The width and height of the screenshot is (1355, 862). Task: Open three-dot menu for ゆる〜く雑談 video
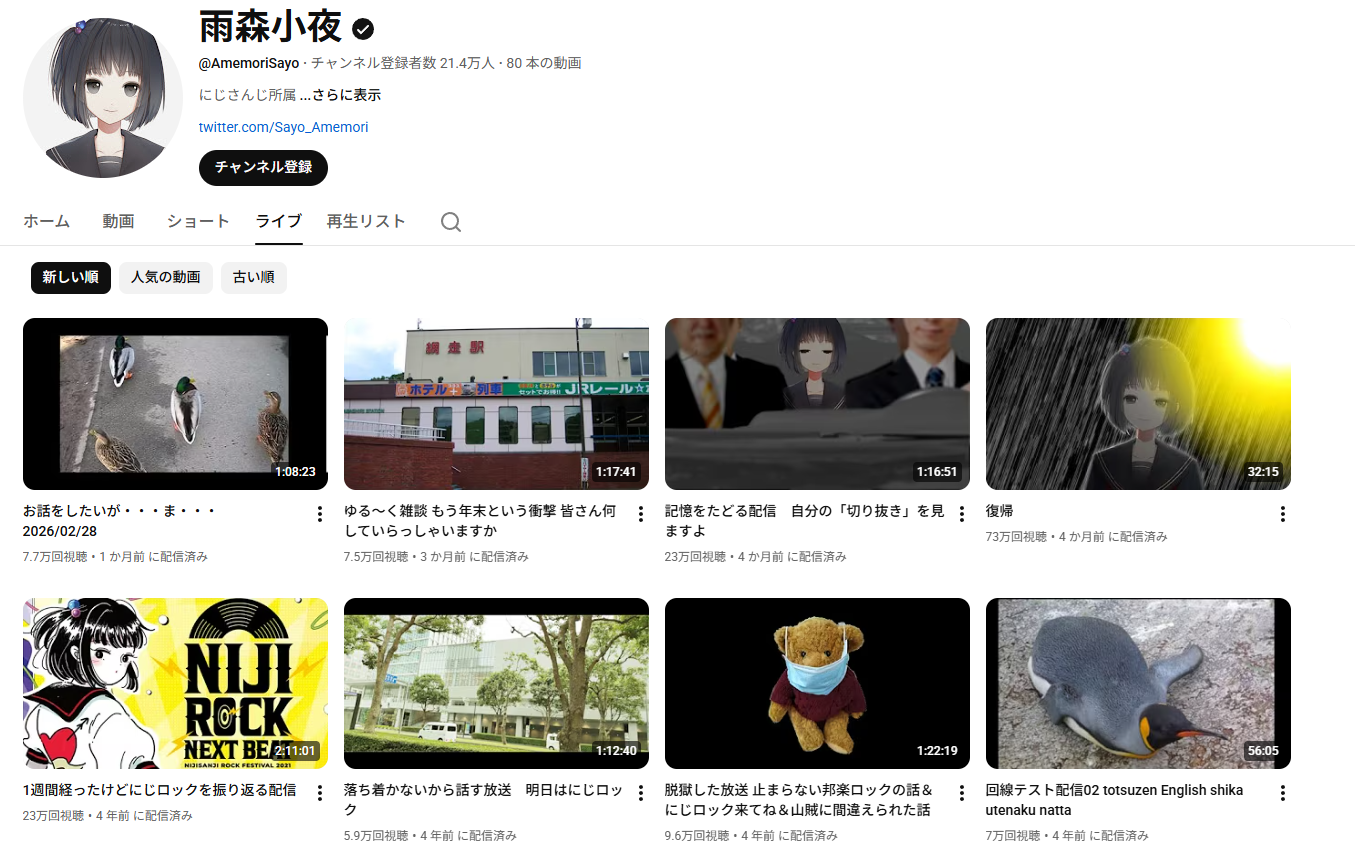(x=641, y=514)
